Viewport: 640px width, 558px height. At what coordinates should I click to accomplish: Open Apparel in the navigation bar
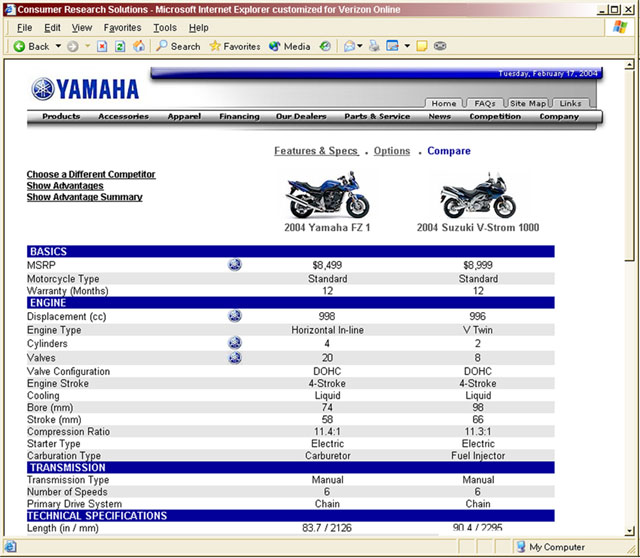184,116
